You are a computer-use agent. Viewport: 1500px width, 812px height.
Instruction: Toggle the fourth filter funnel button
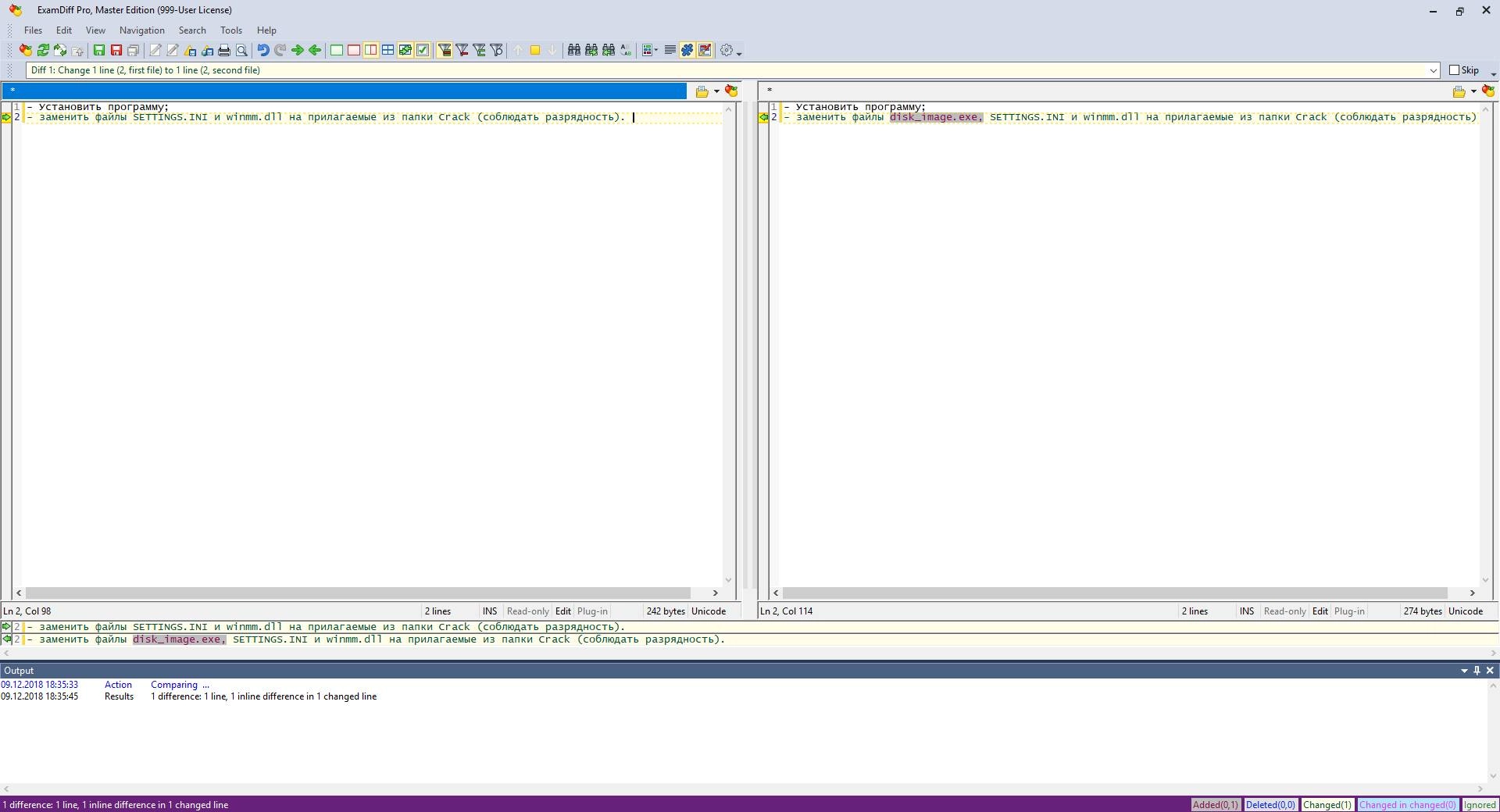[x=496, y=50]
